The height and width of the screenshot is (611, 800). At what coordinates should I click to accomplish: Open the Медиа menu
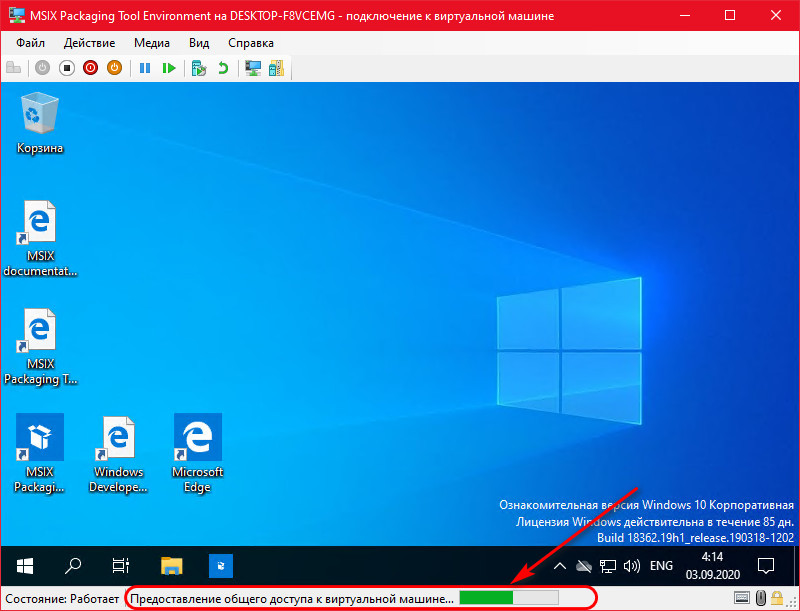(152, 43)
